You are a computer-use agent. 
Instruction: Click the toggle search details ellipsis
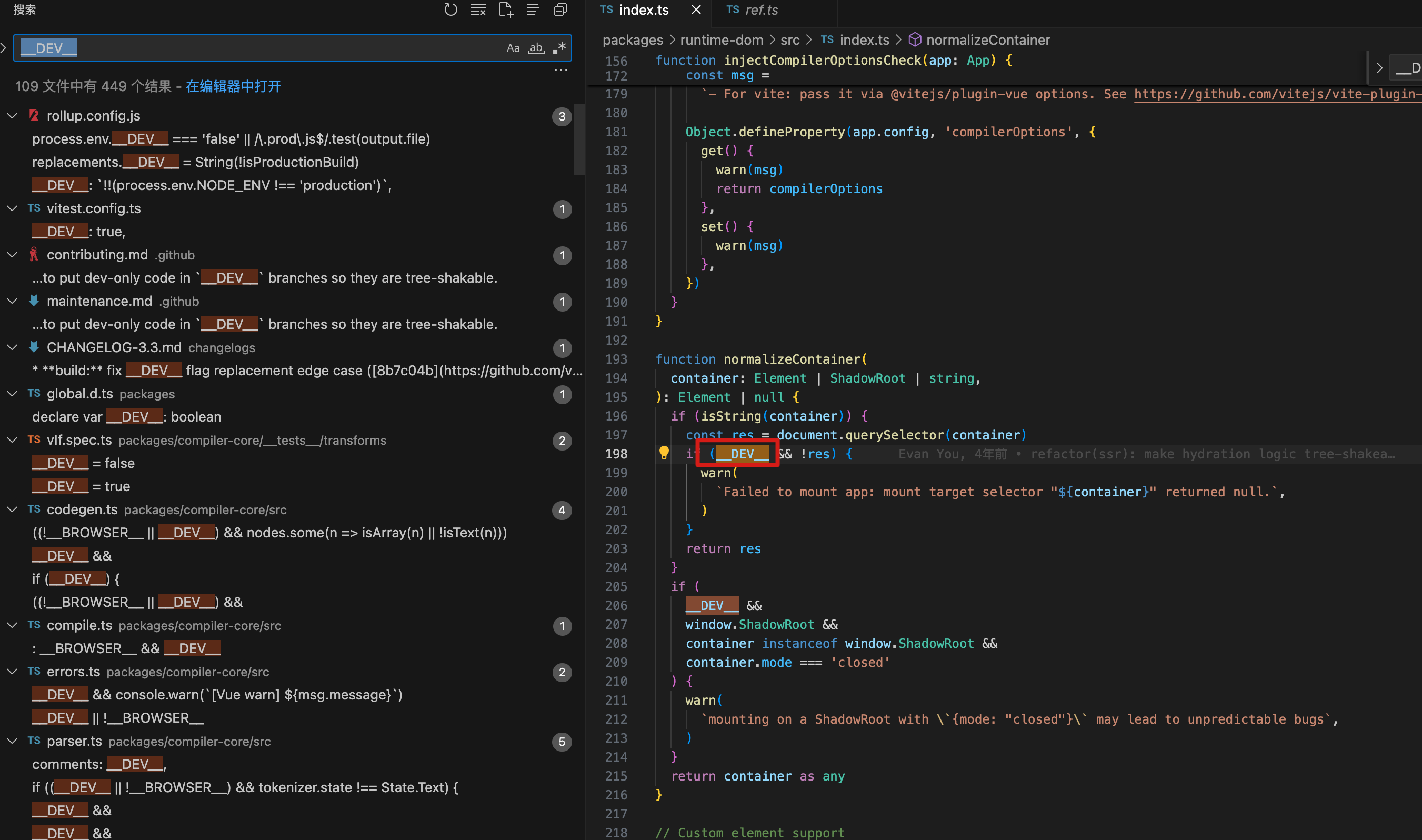[x=561, y=70]
